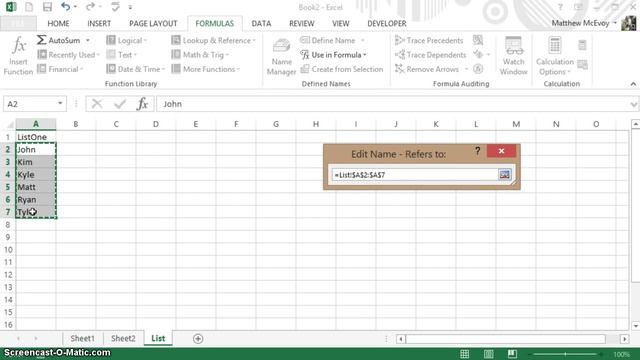Click the formula bar Cancel X icon
640x360 pixels.
97,104
